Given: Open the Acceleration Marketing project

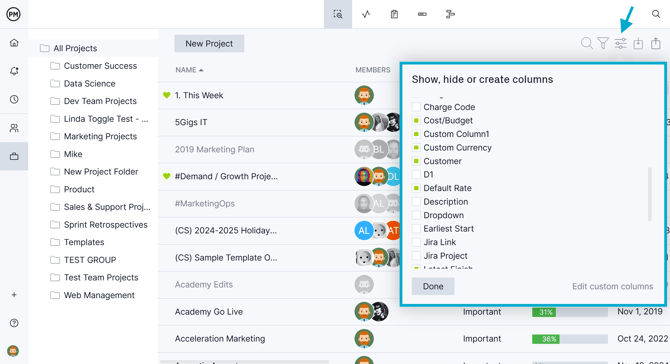Looking at the screenshot, I should coord(220,339).
